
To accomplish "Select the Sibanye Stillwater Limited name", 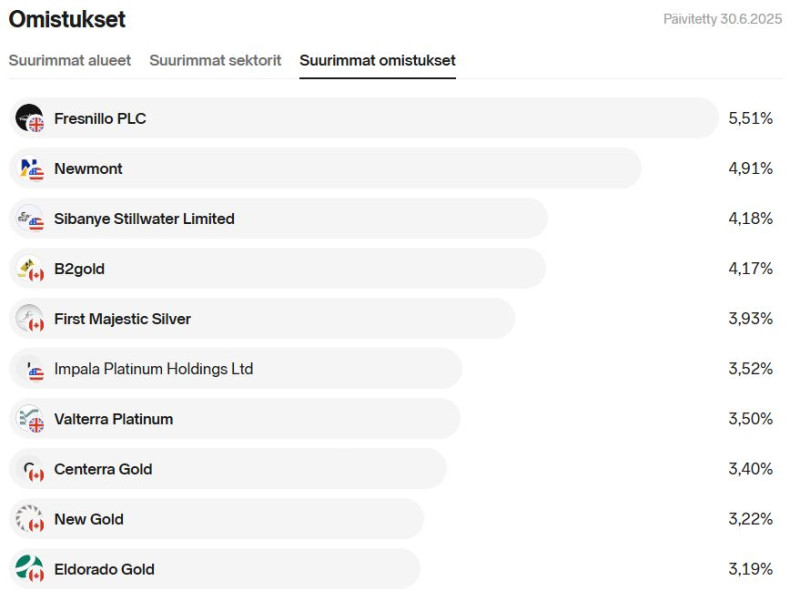I will (x=144, y=218).
